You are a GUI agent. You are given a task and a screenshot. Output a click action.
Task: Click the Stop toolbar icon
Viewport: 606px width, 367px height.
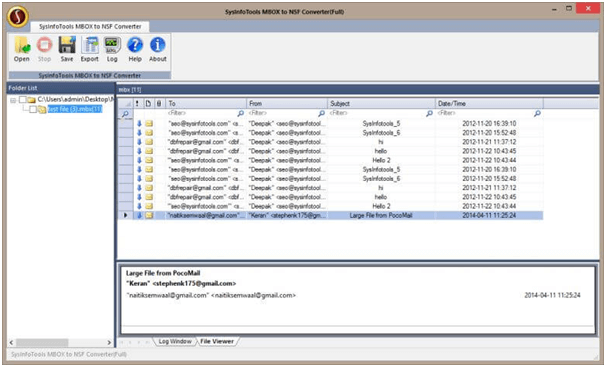point(44,49)
